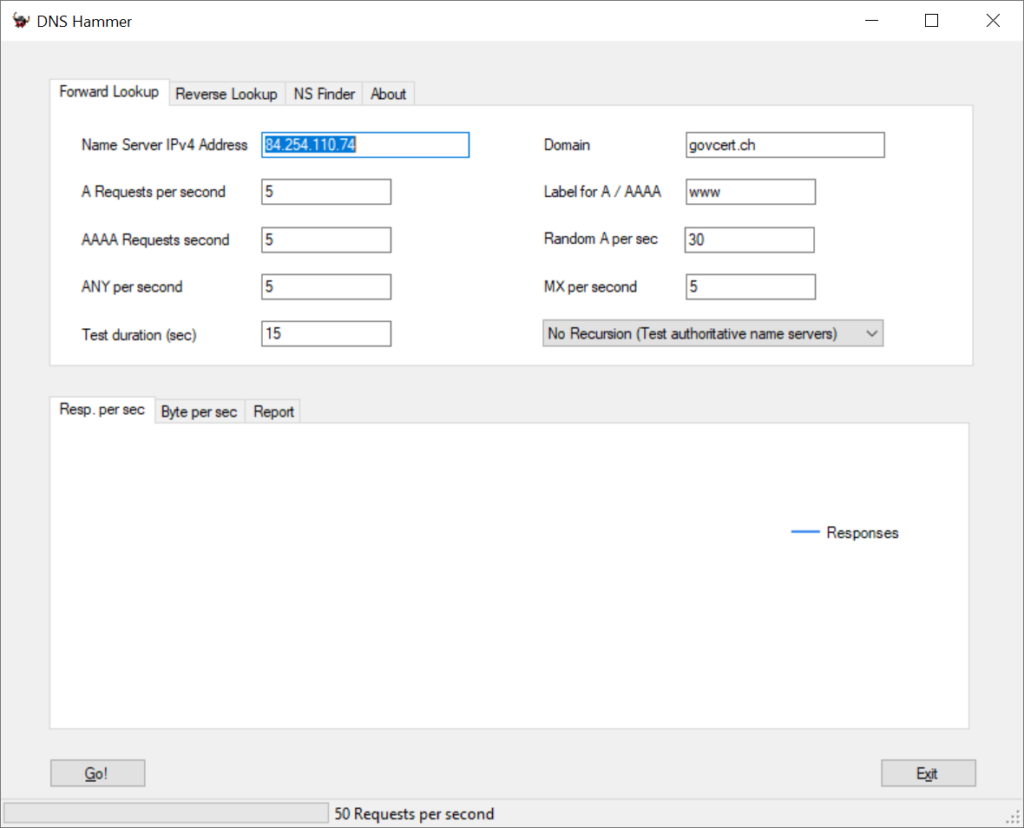Switch to the Reverse Lookup tab
This screenshot has width=1024, height=828.
pyautogui.click(x=226, y=93)
